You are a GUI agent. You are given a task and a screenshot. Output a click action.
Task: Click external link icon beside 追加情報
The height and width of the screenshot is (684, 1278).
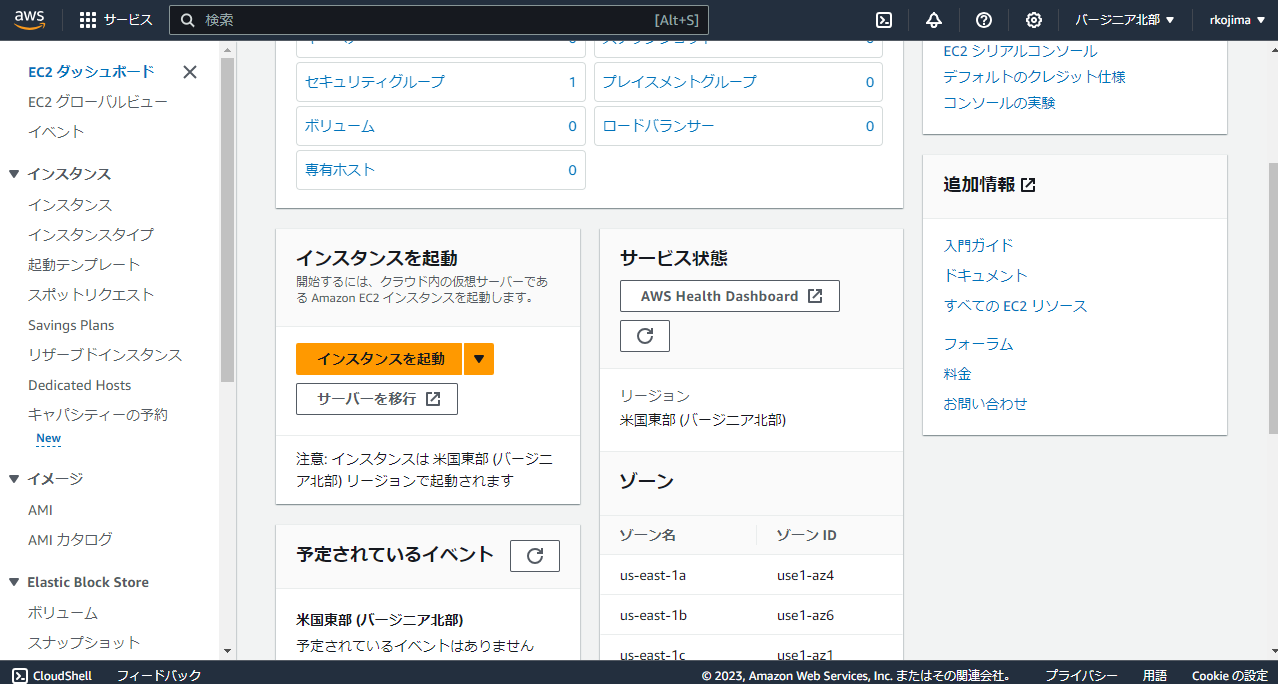pyautogui.click(x=1028, y=185)
